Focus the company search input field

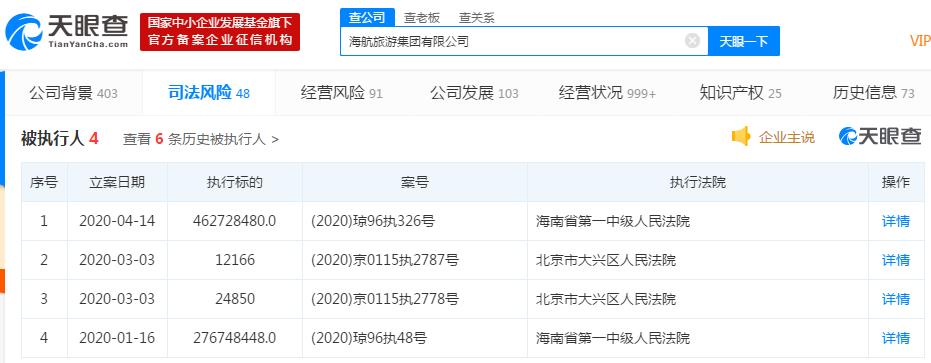[x=524, y=41]
